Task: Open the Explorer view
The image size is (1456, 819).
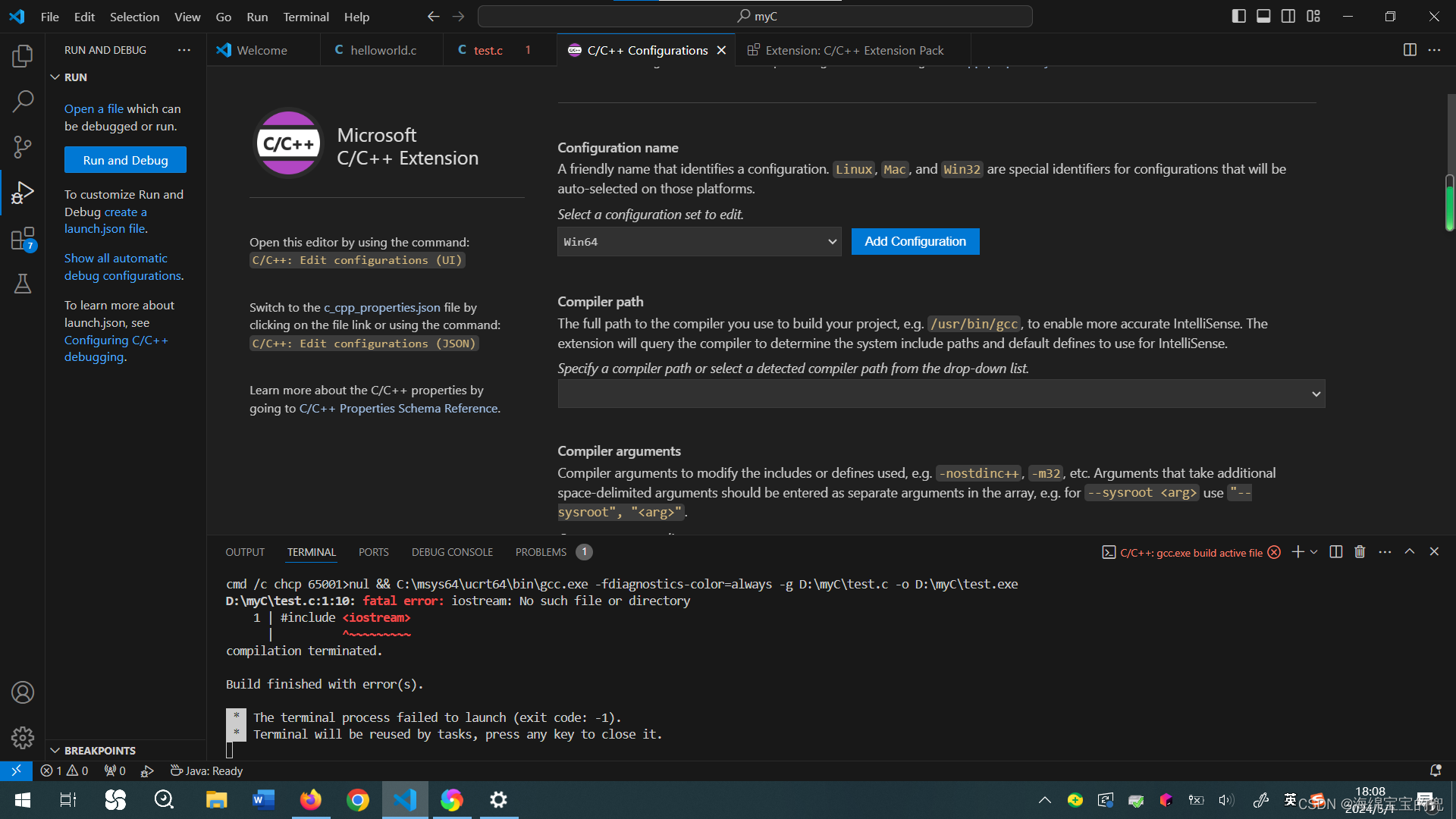Action: pyautogui.click(x=22, y=55)
